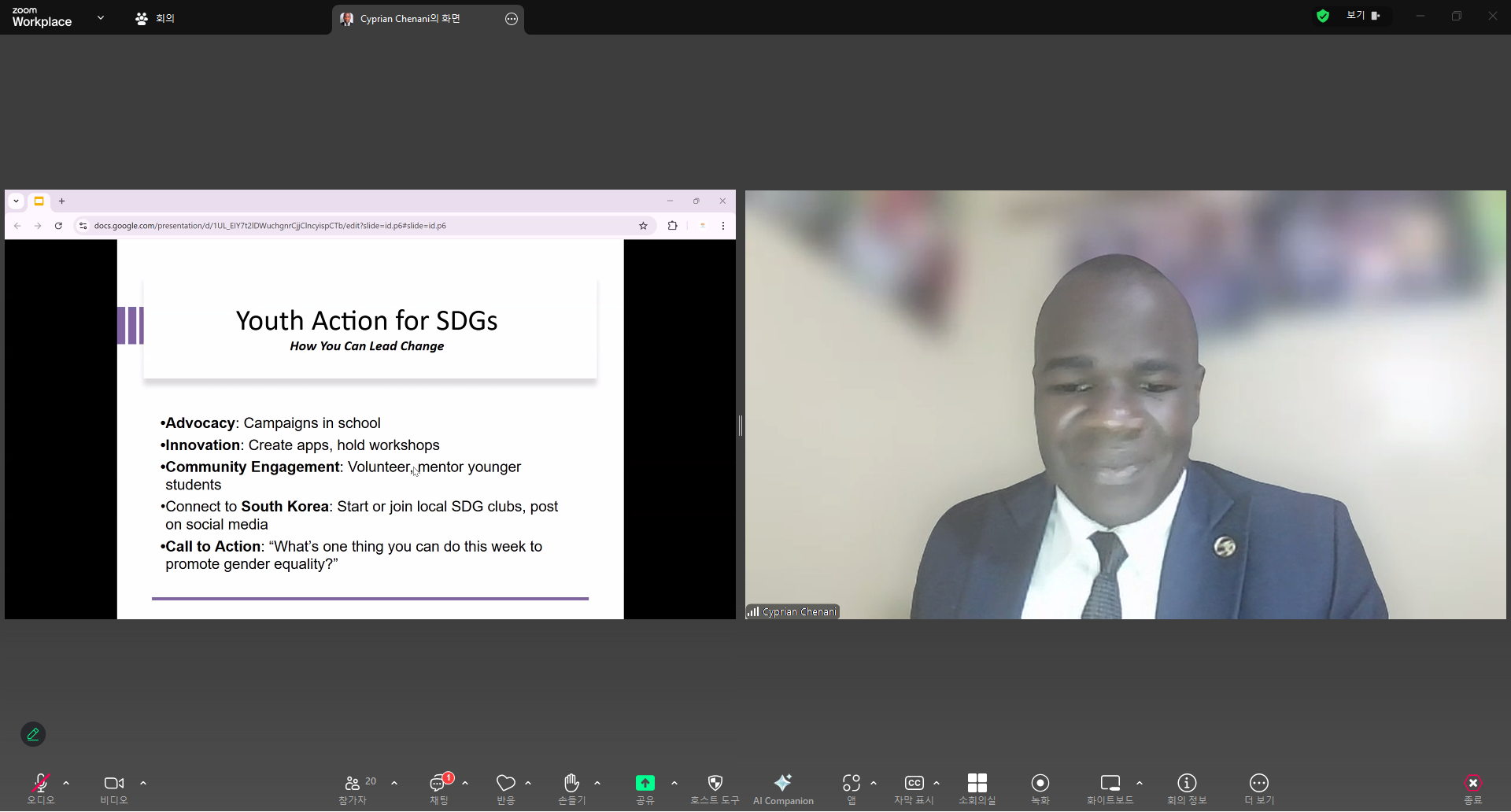Select the Cyprian Chenani screen share tab
The image size is (1511, 812).
click(409, 19)
